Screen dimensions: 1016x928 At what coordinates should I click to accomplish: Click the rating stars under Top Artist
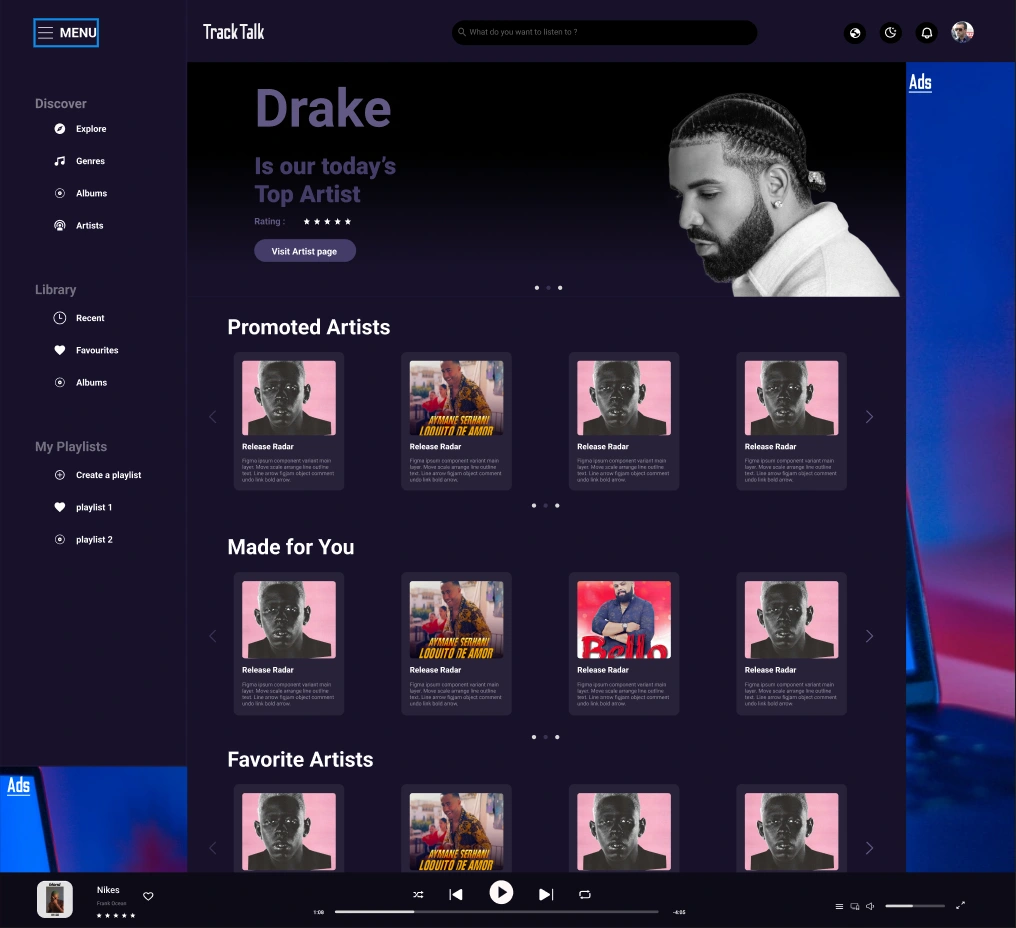click(x=327, y=222)
